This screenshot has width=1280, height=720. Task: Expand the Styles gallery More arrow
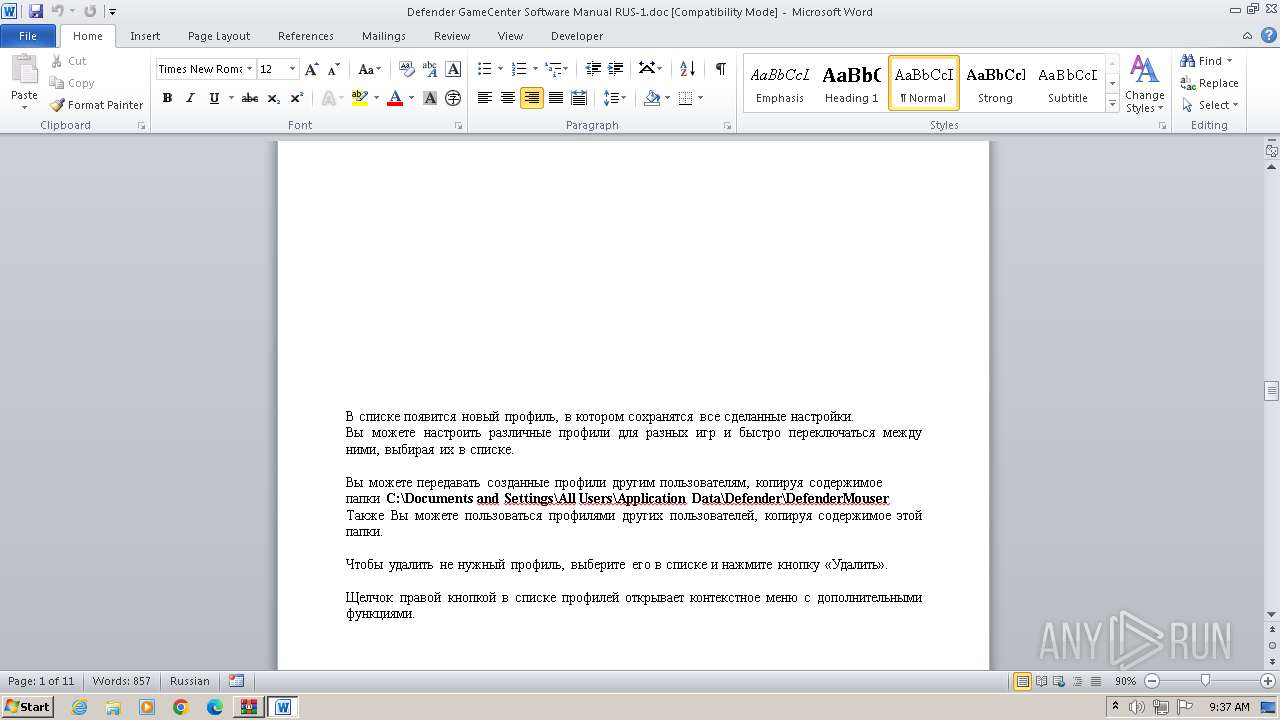pos(1112,103)
